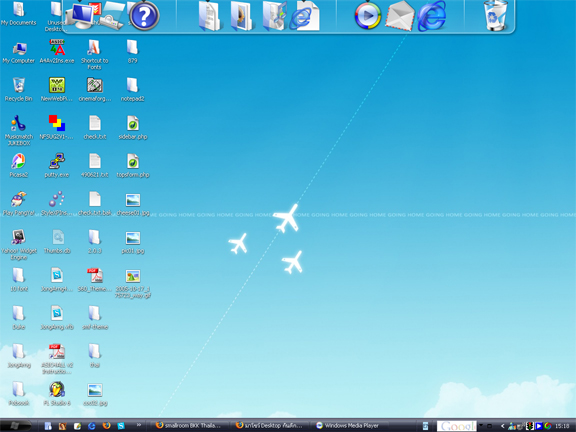Launch Windows Media Player from dock
This screenshot has width=576, height=432.
coord(368,16)
